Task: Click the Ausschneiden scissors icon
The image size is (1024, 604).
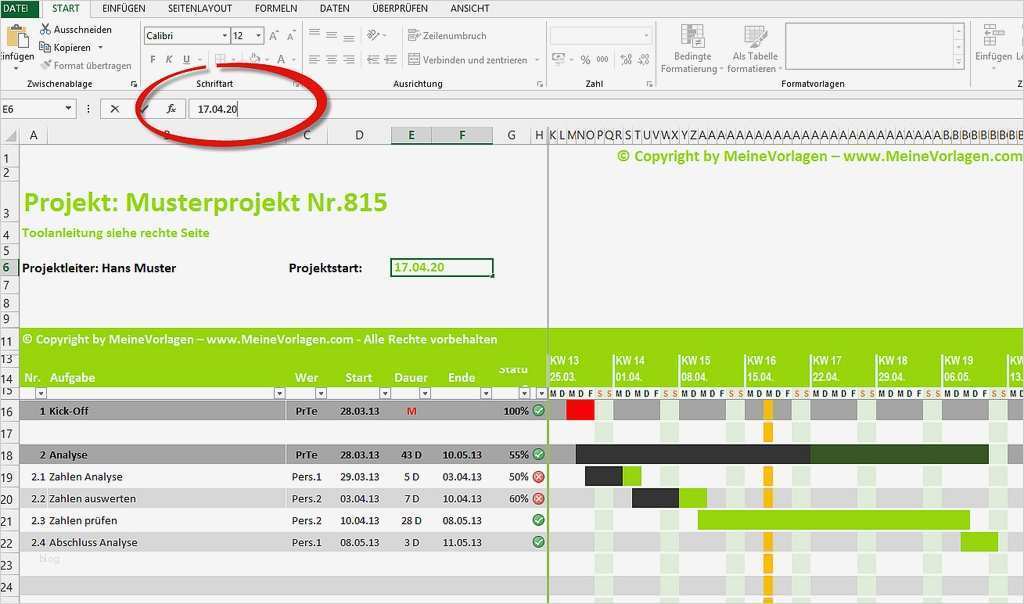Action: click(x=45, y=29)
